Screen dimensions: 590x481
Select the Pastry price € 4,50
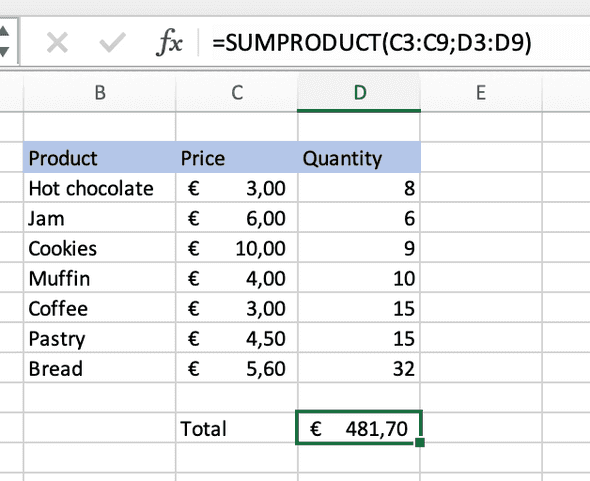point(237,338)
